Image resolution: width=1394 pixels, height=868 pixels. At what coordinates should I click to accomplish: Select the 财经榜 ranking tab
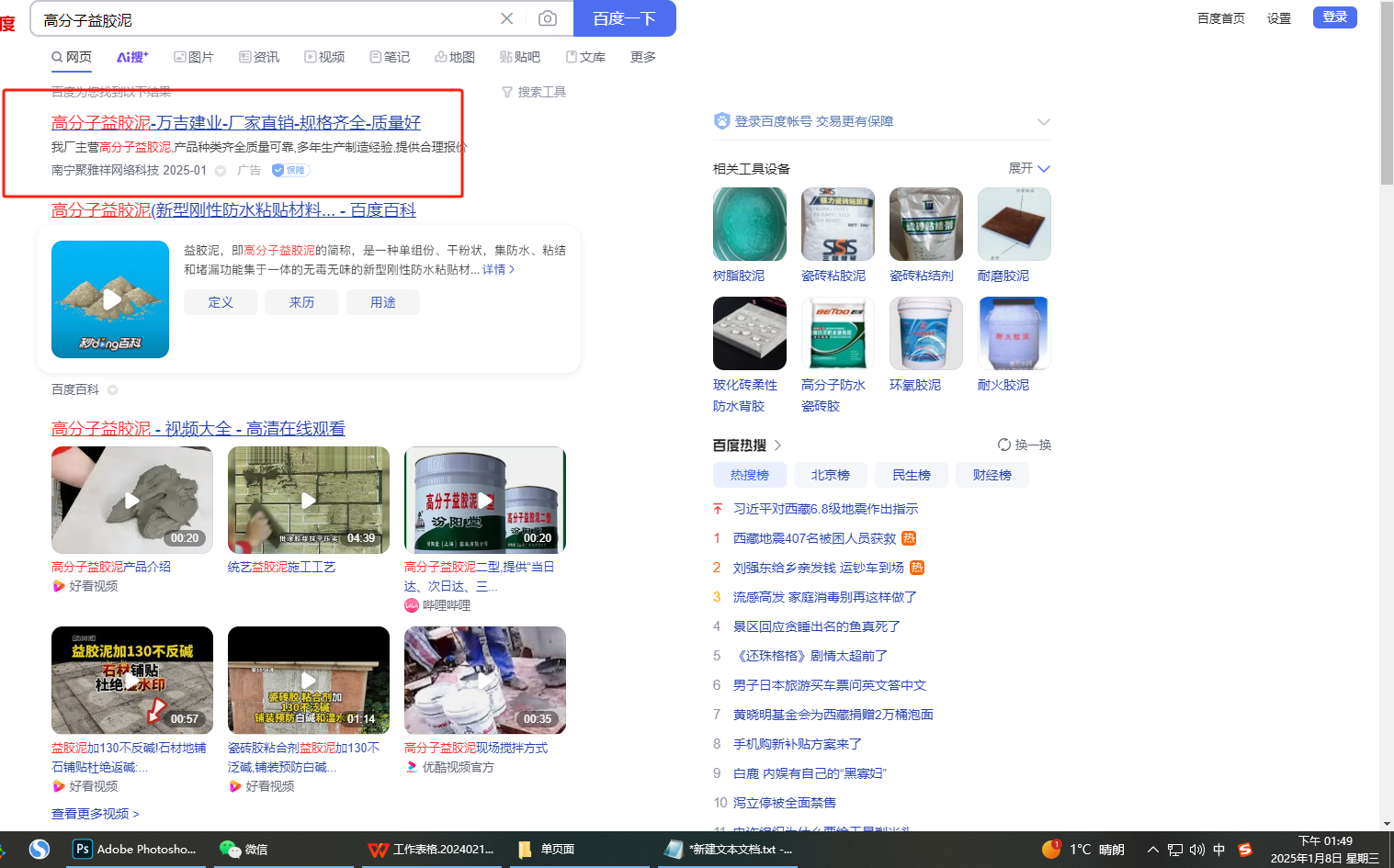pos(992,475)
